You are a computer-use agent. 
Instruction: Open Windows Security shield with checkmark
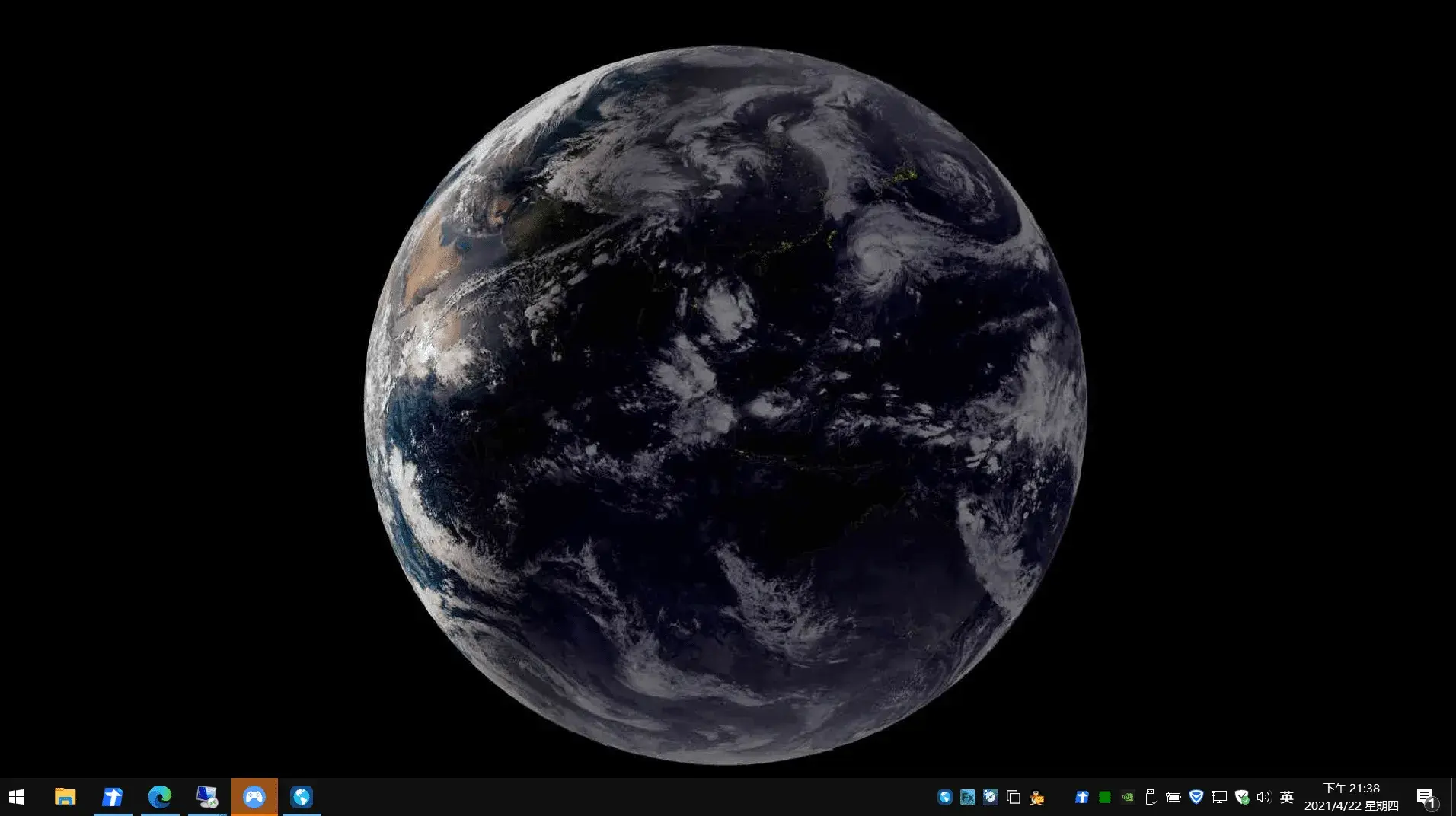click(1242, 797)
